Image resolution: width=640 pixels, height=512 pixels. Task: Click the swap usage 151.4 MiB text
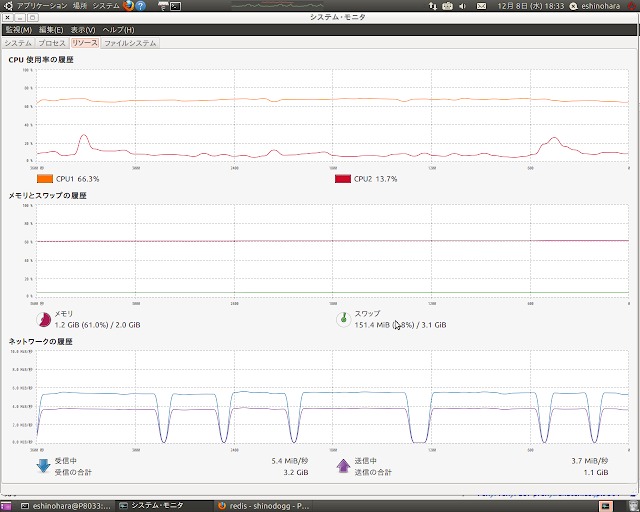pos(400,325)
